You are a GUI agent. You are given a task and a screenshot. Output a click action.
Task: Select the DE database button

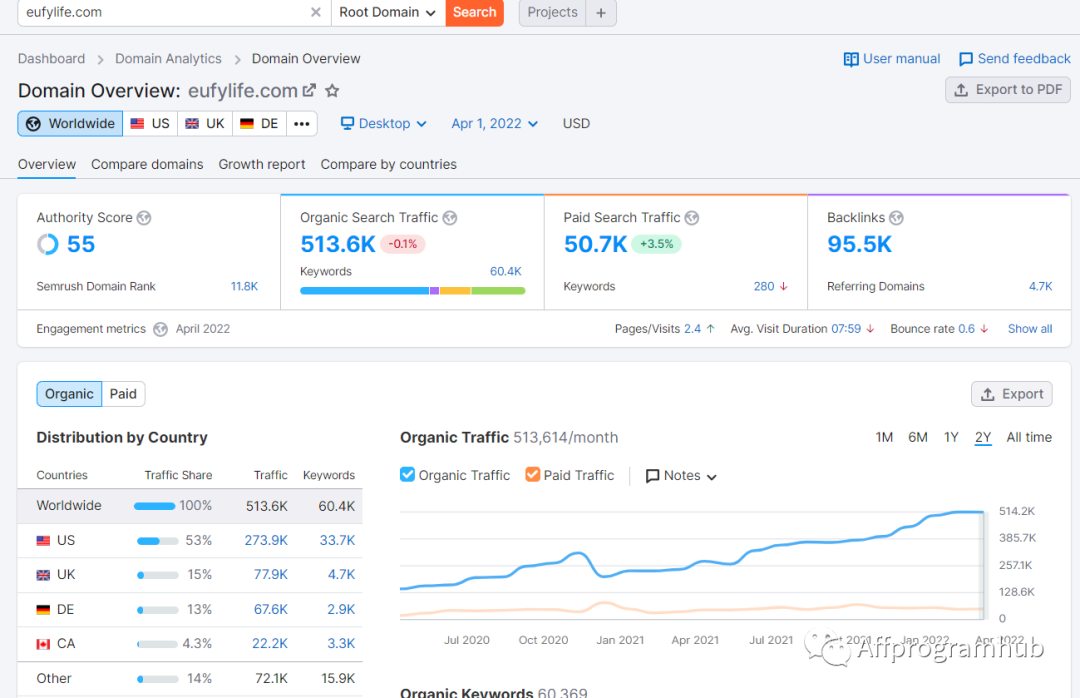click(x=259, y=124)
